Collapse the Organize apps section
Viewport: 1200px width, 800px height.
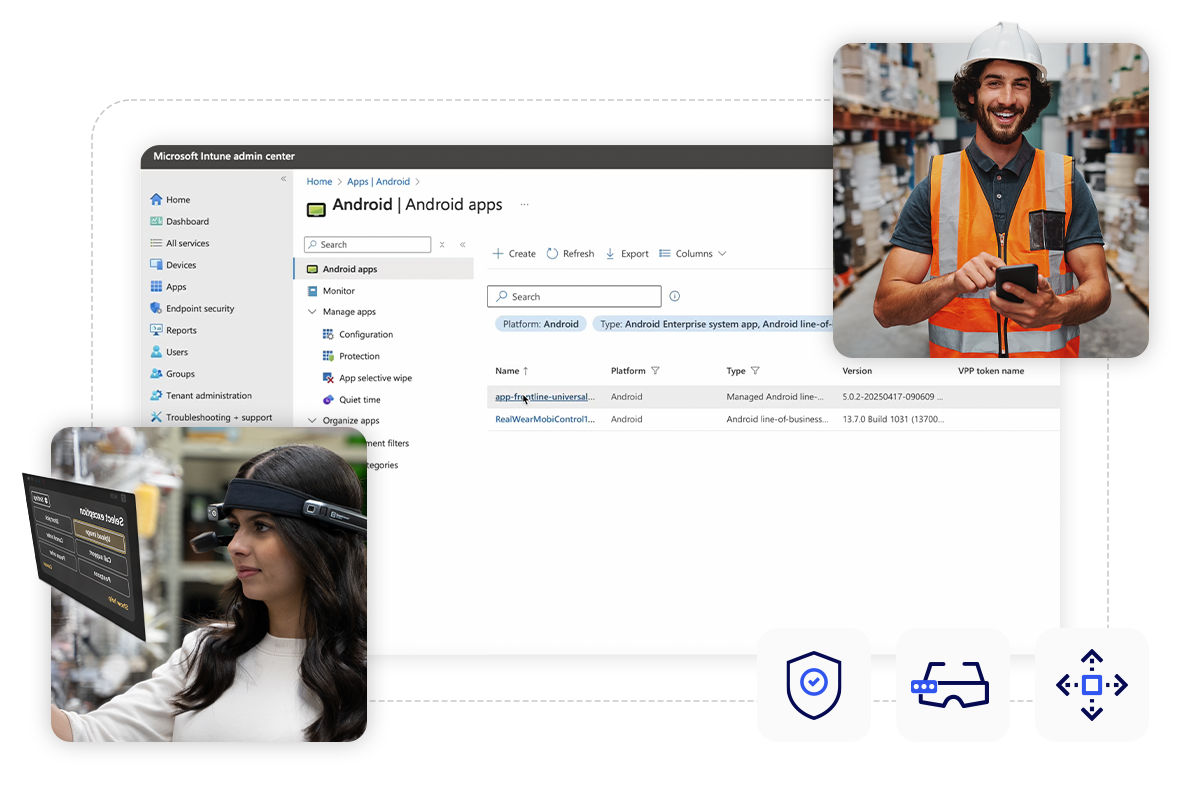pos(312,421)
